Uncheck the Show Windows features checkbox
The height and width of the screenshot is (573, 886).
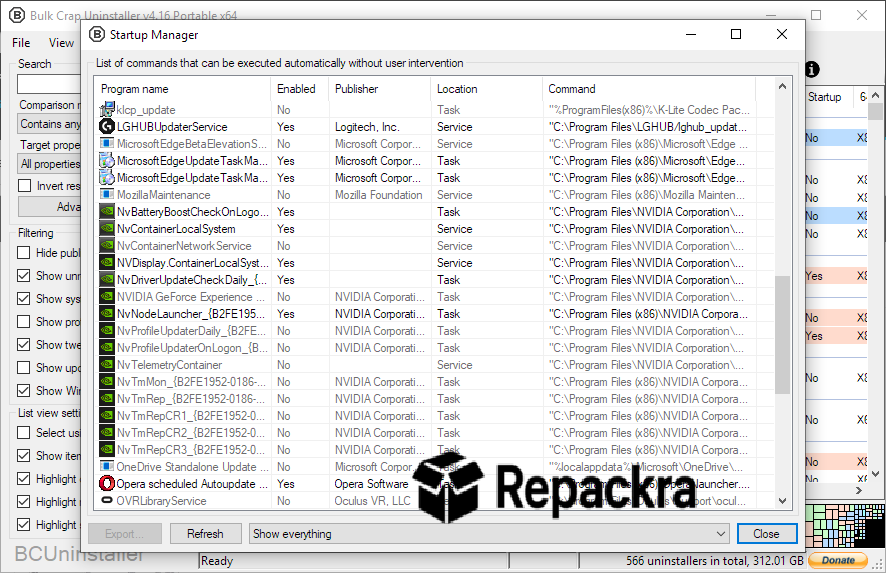(24, 390)
